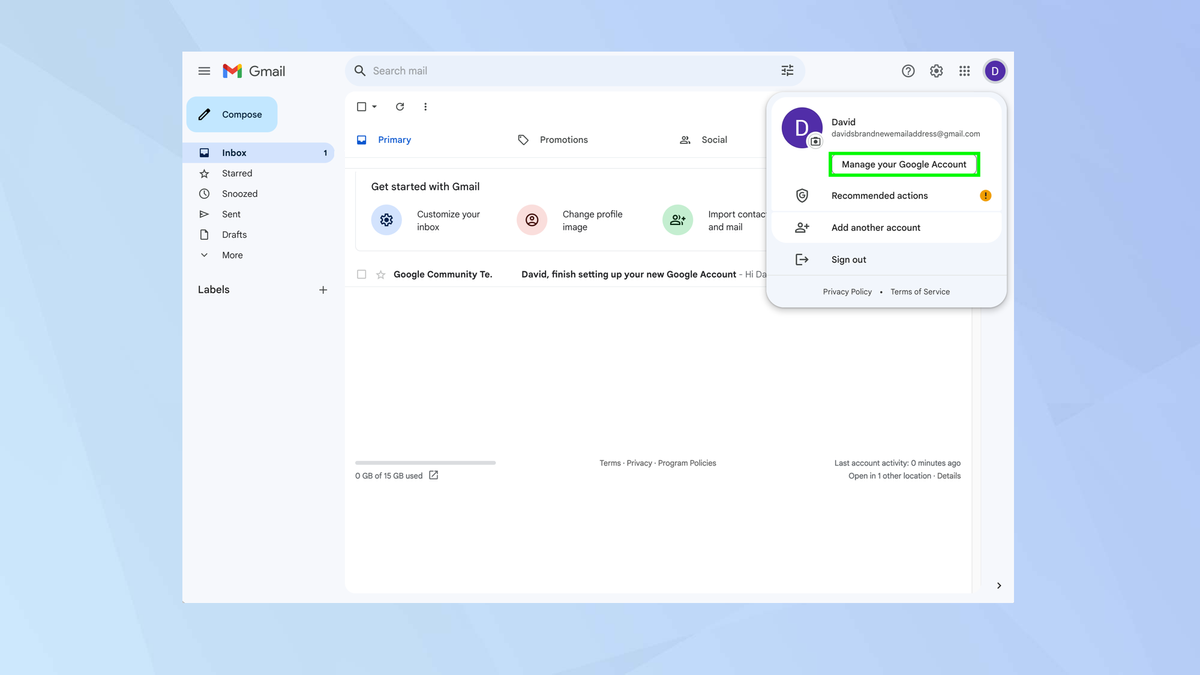Open Gmail settings with the gear icon
Image resolution: width=1200 pixels, height=675 pixels.
coord(936,70)
